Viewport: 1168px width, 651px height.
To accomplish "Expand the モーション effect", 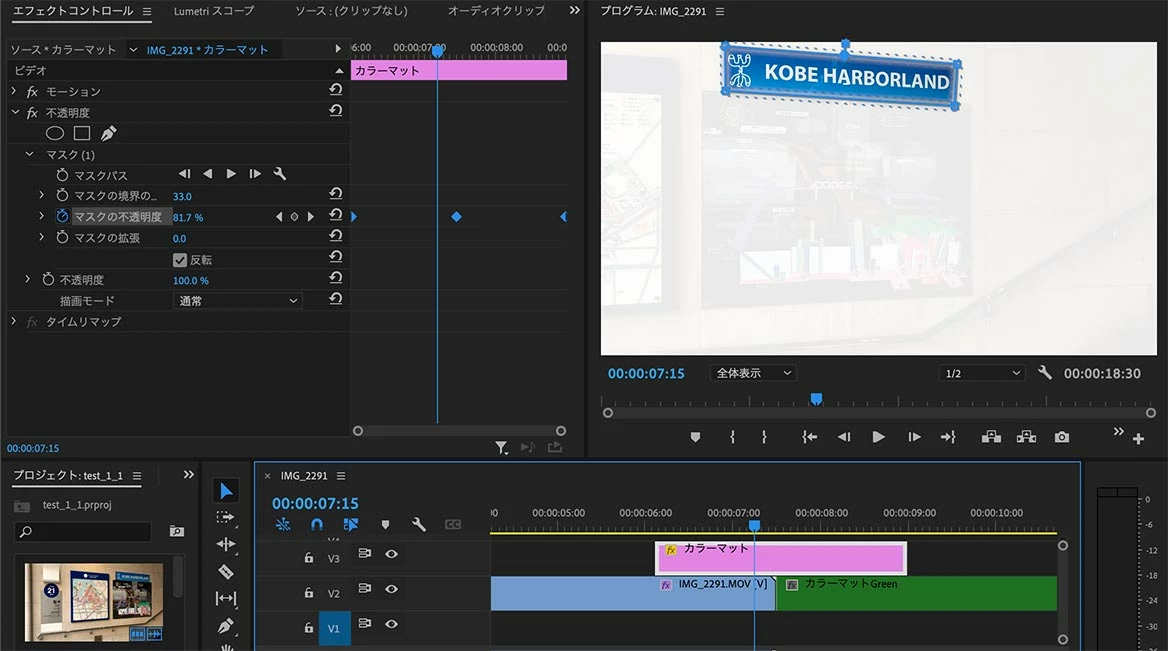I will click(x=13, y=91).
